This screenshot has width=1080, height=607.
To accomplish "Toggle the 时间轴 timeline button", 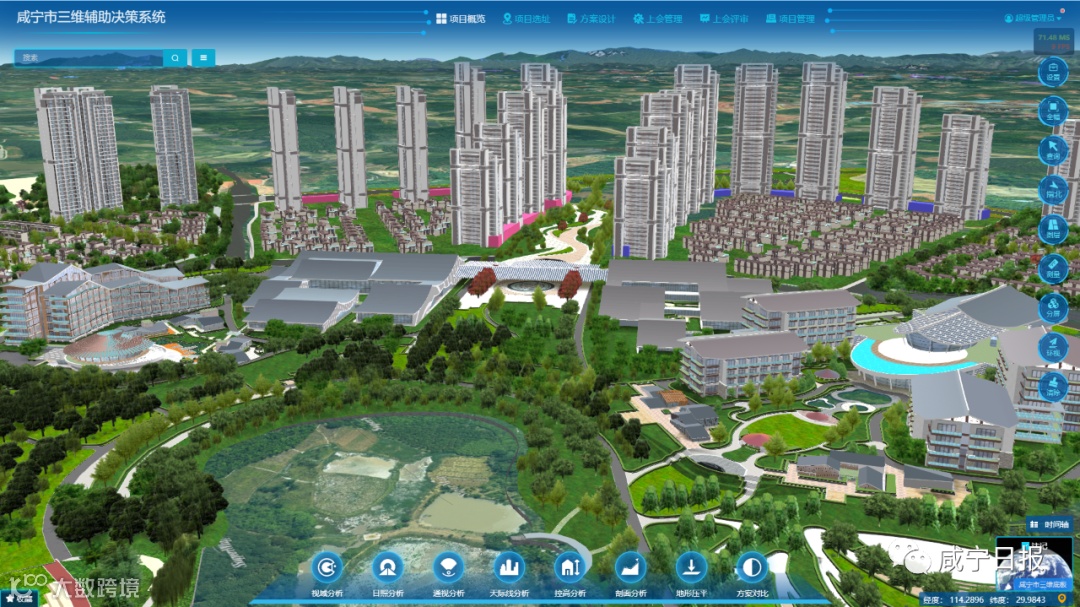I will (1050, 524).
